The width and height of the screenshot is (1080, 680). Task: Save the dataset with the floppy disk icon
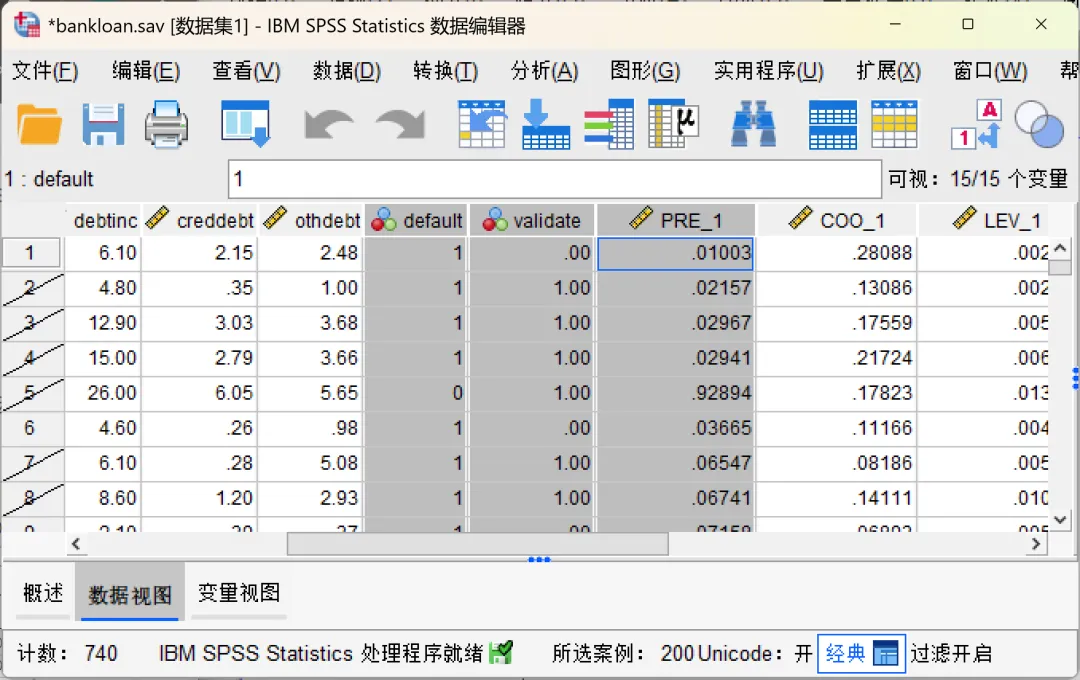coord(103,125)
